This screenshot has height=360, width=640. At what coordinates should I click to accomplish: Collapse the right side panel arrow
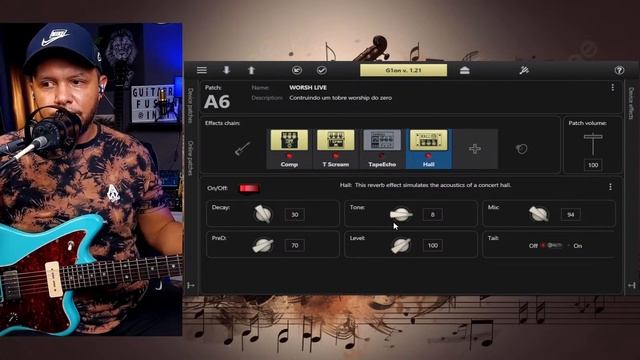point(631,285)
